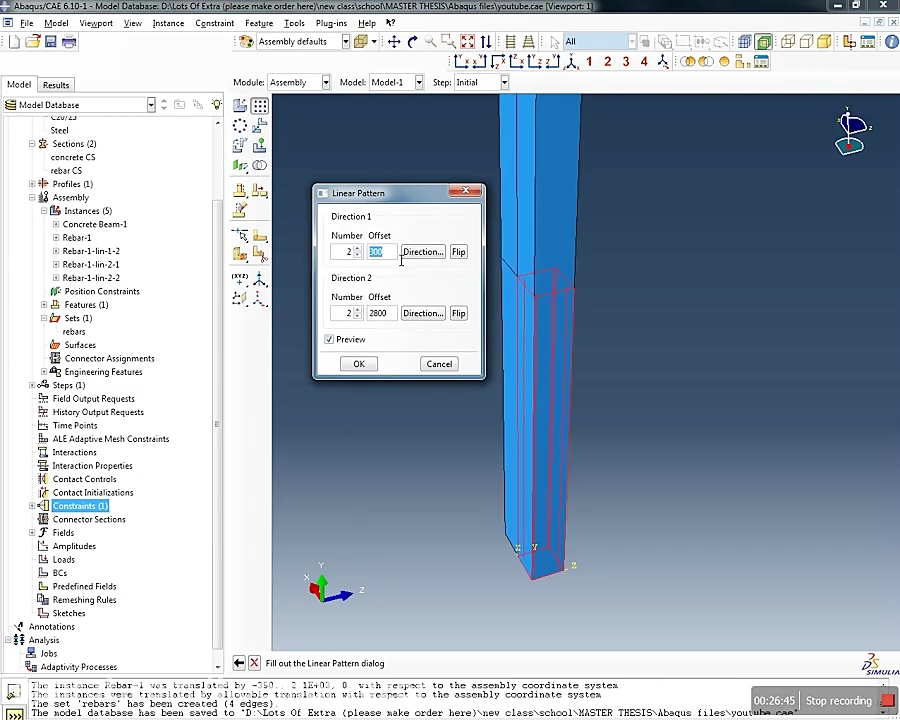Screen dimensions: 900x720
Task: Collapse the Sections (2) node
Action: pos(32,144)
